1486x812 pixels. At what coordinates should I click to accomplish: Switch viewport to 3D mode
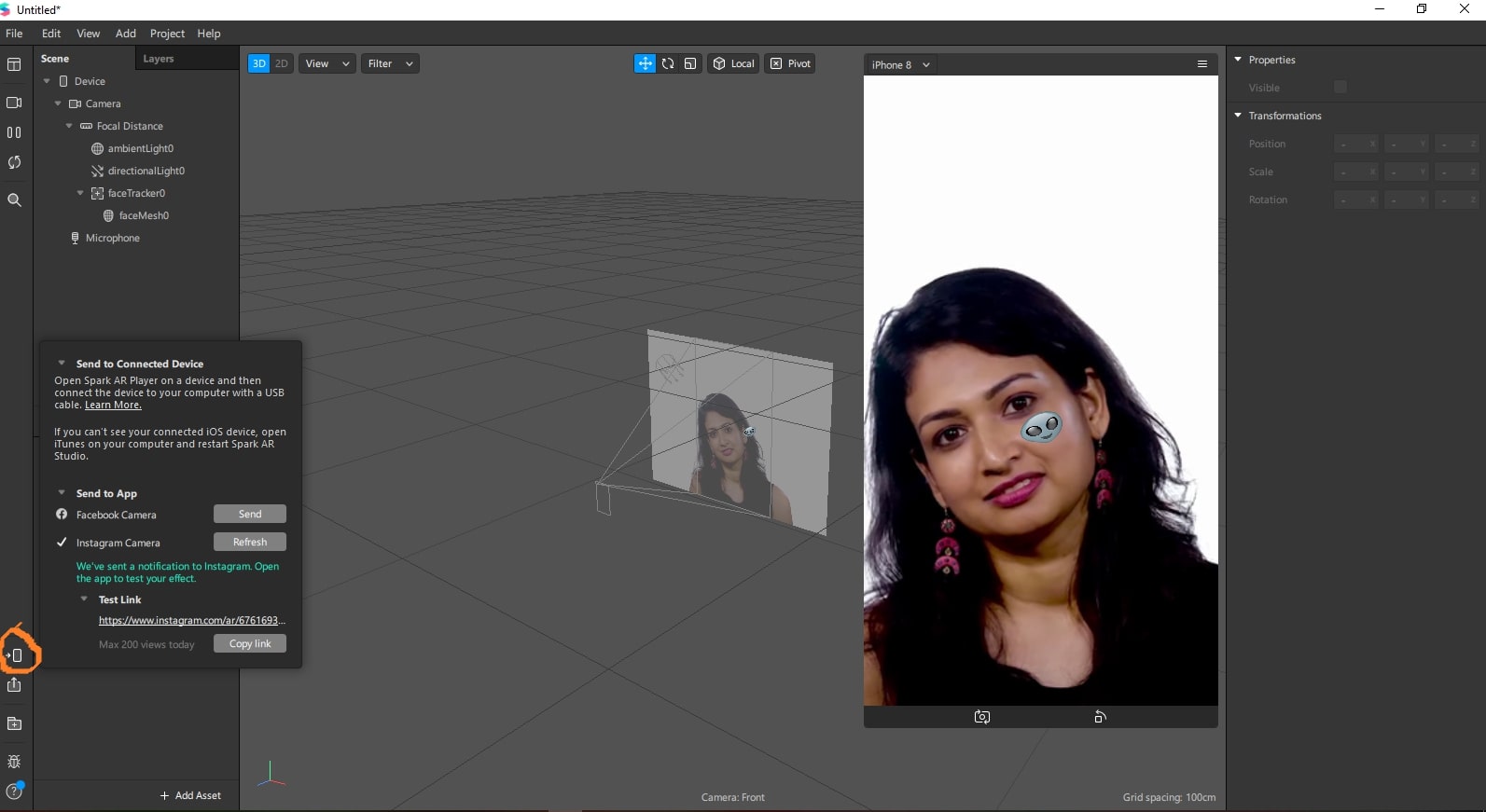pos(258,63)
